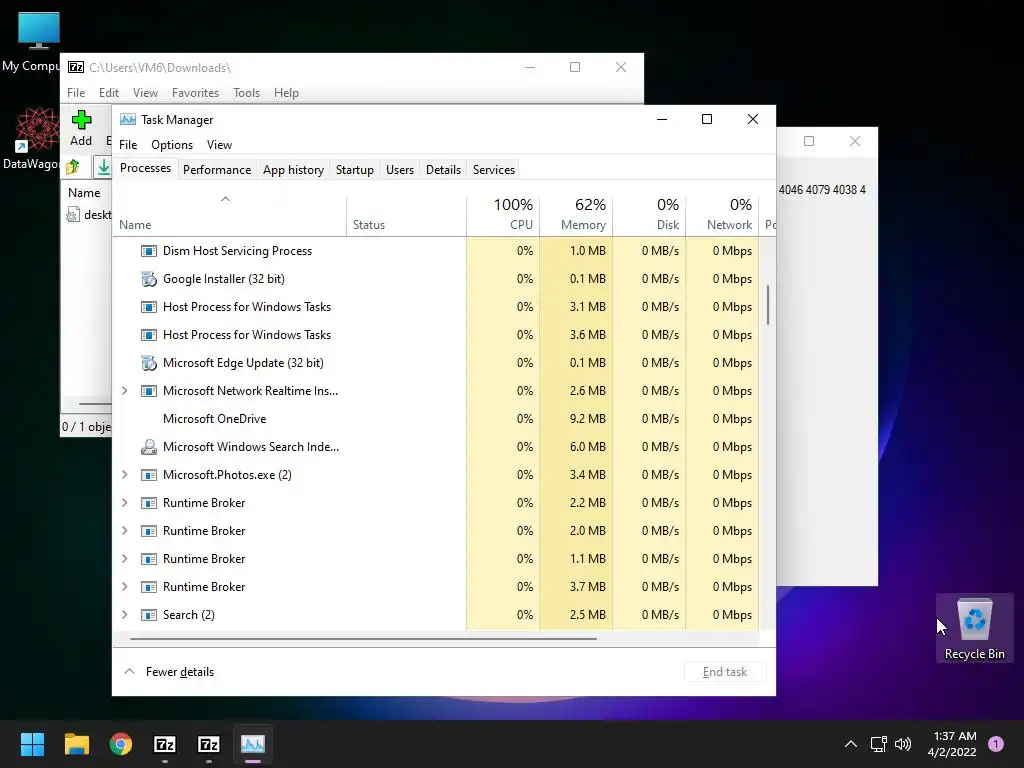Sort processes by Memory column
Screen dimensions: 1024x768
click(577, 215)
